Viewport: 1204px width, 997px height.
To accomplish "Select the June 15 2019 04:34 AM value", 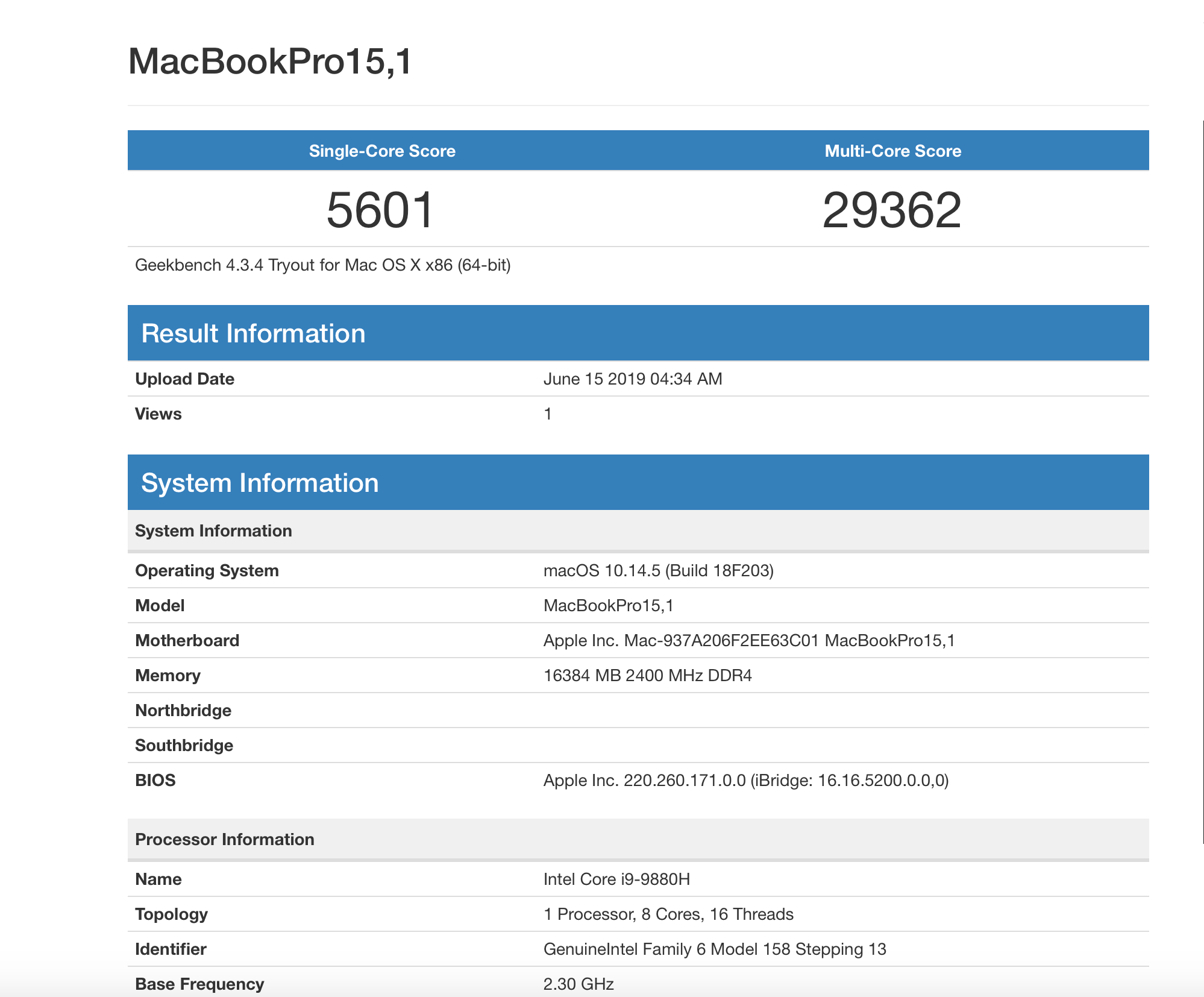I will [x=633, y=379].
